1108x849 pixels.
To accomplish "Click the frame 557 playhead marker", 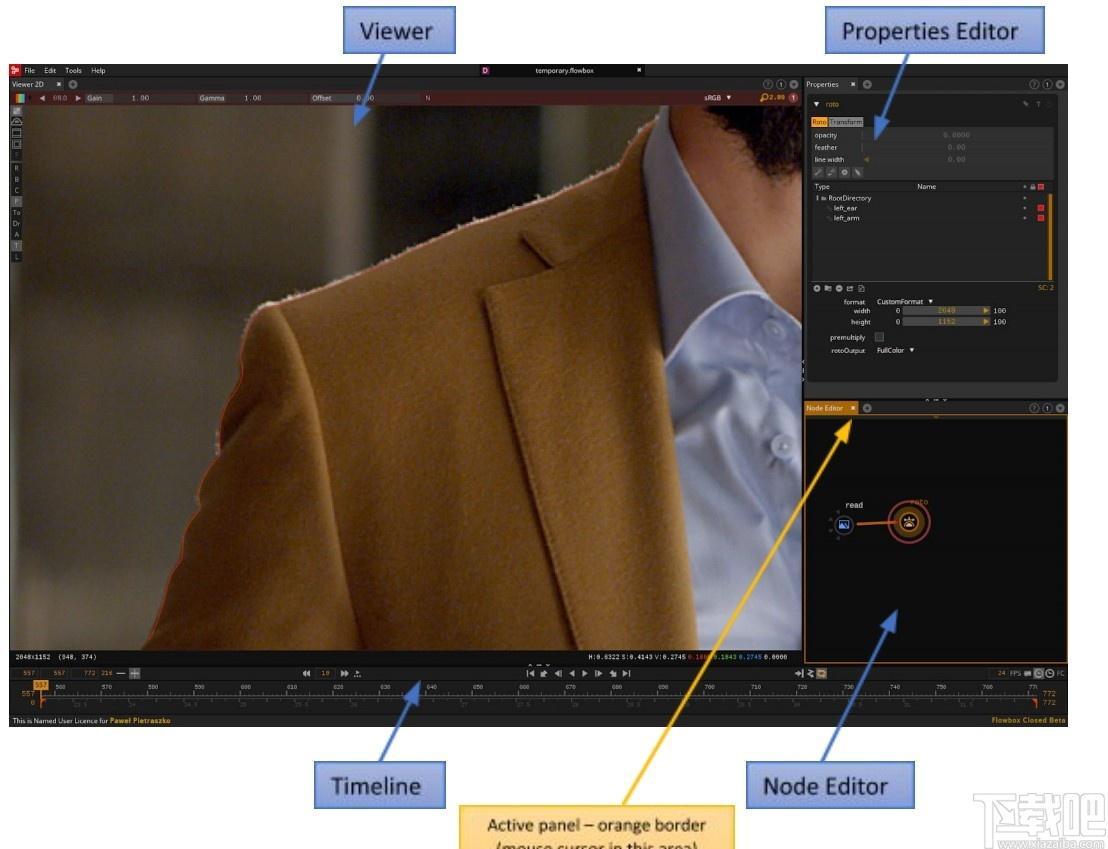I will 41,686.
